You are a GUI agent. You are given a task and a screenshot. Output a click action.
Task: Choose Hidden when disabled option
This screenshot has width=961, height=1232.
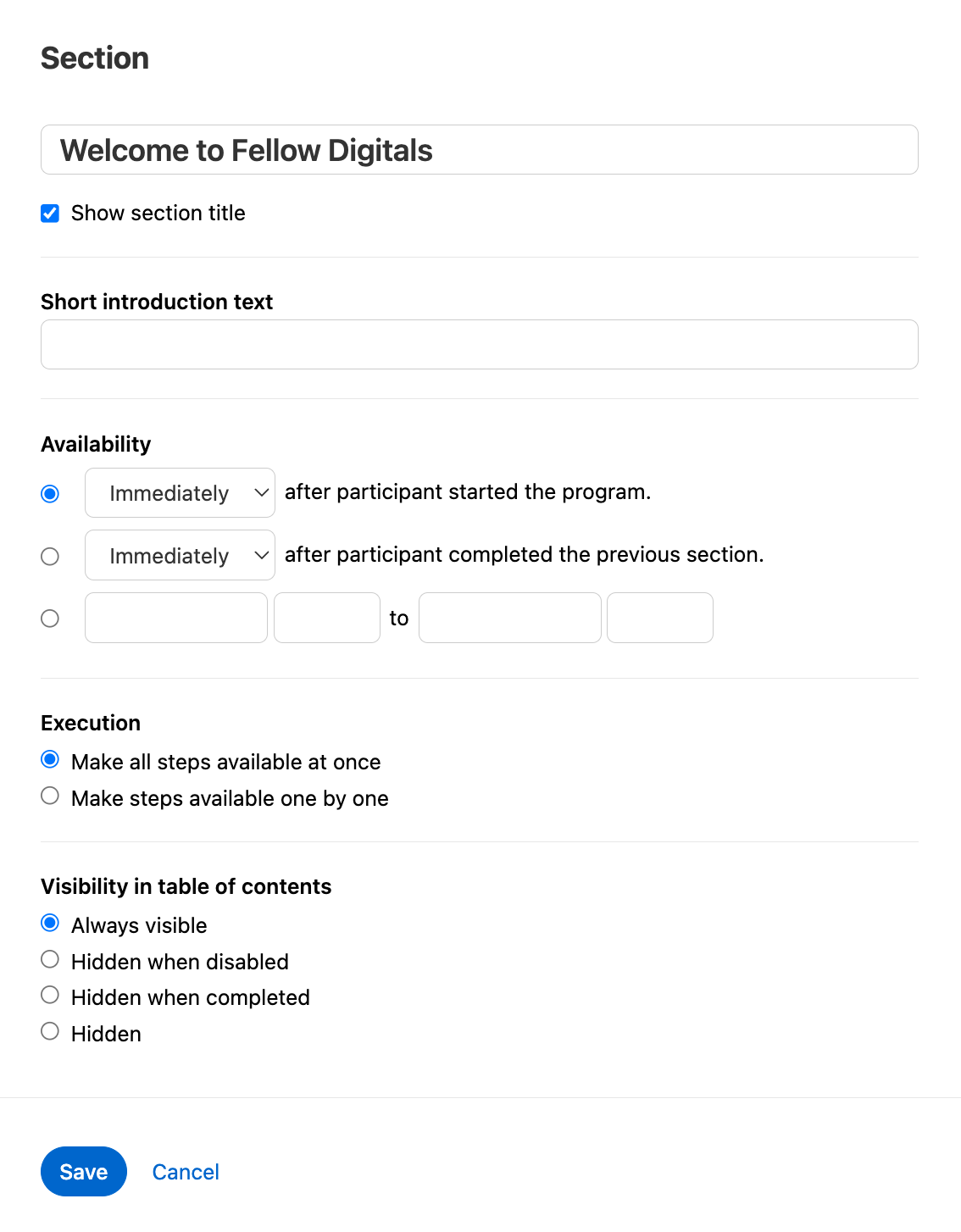(x=50, y=959)
